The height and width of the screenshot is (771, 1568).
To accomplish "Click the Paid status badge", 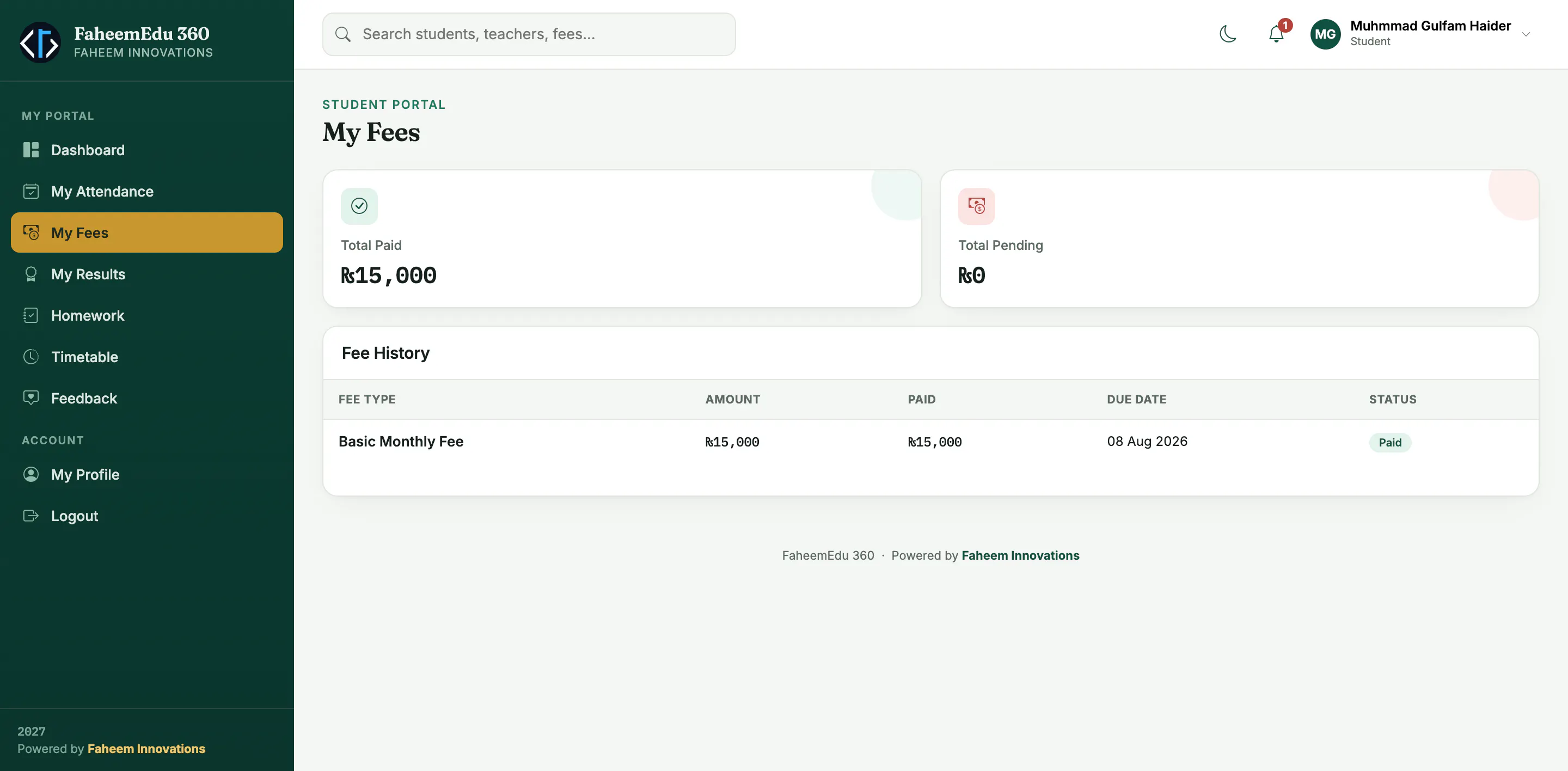I will pyautogui.click(x=1389, y=442).
